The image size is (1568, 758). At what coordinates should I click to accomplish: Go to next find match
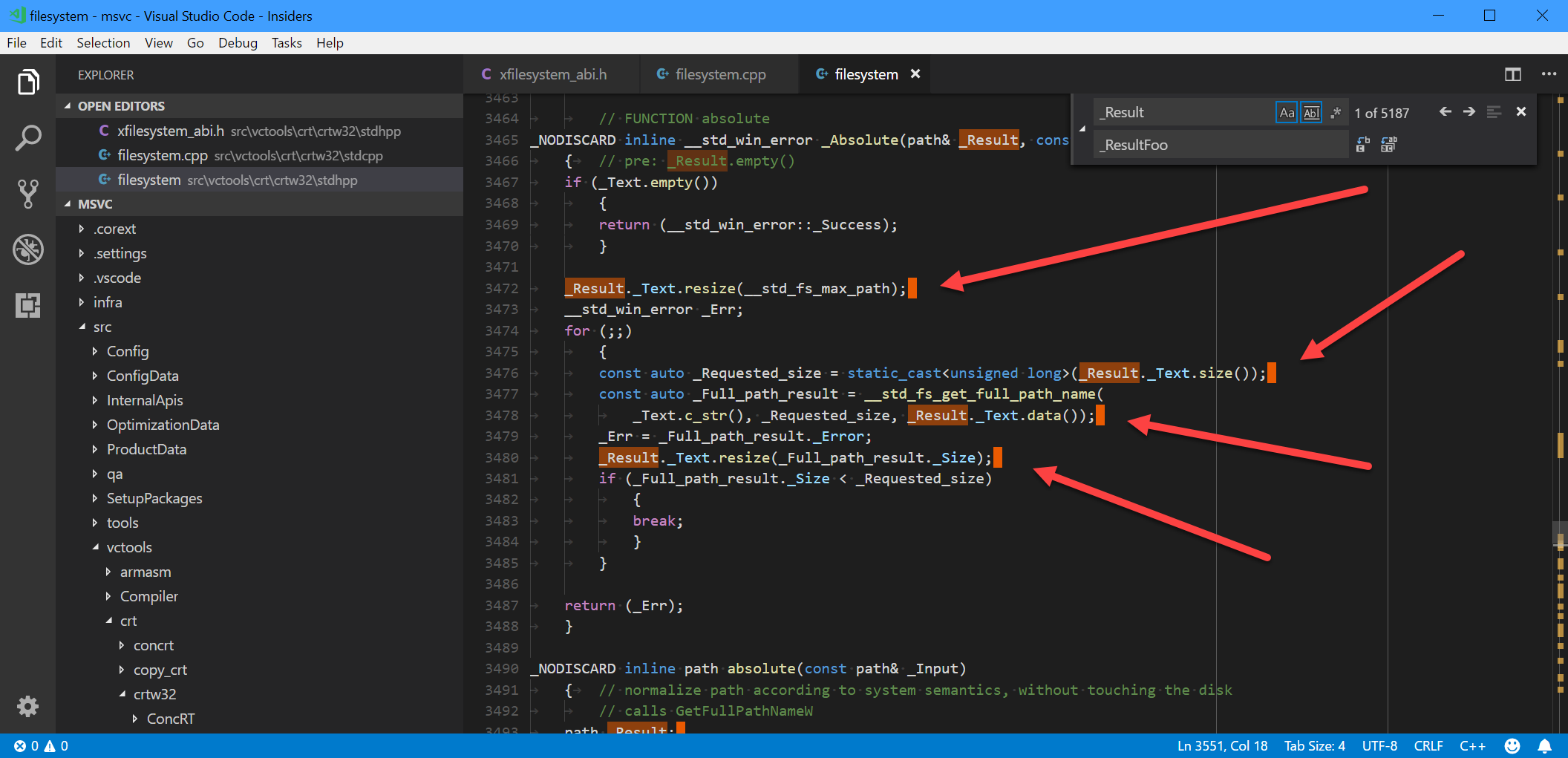pos(1469,112)
